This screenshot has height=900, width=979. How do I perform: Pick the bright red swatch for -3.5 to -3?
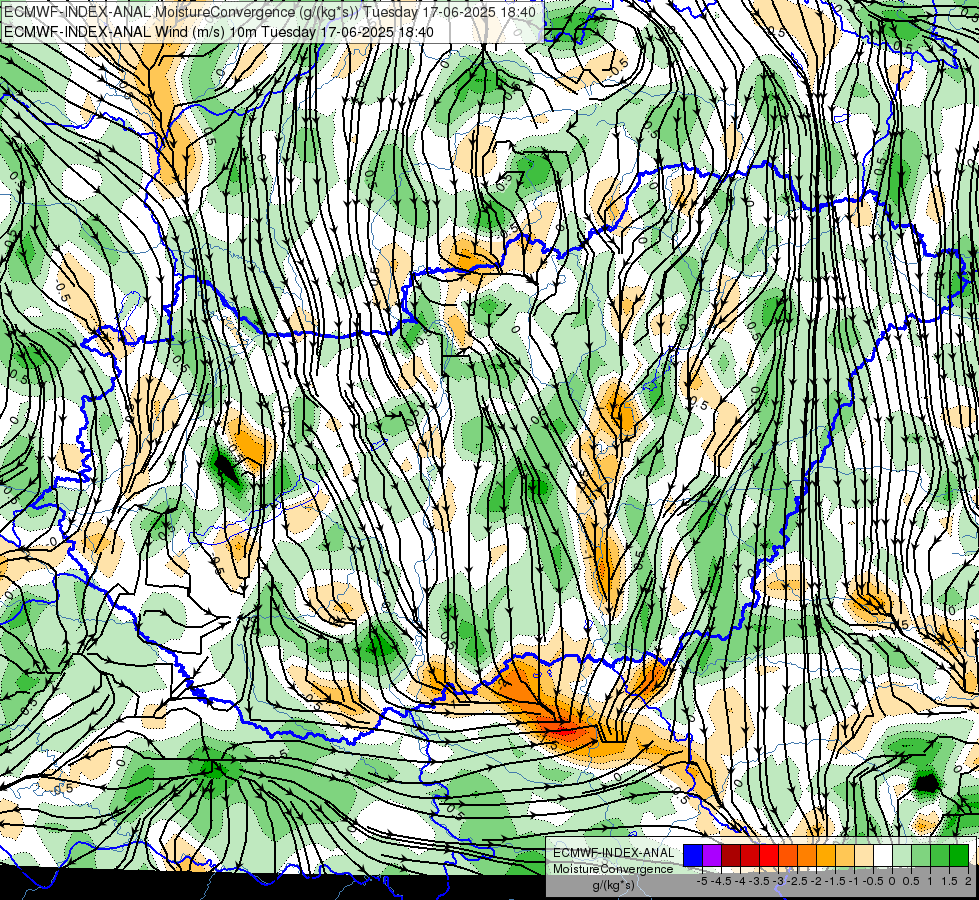(x=769, y=856)
